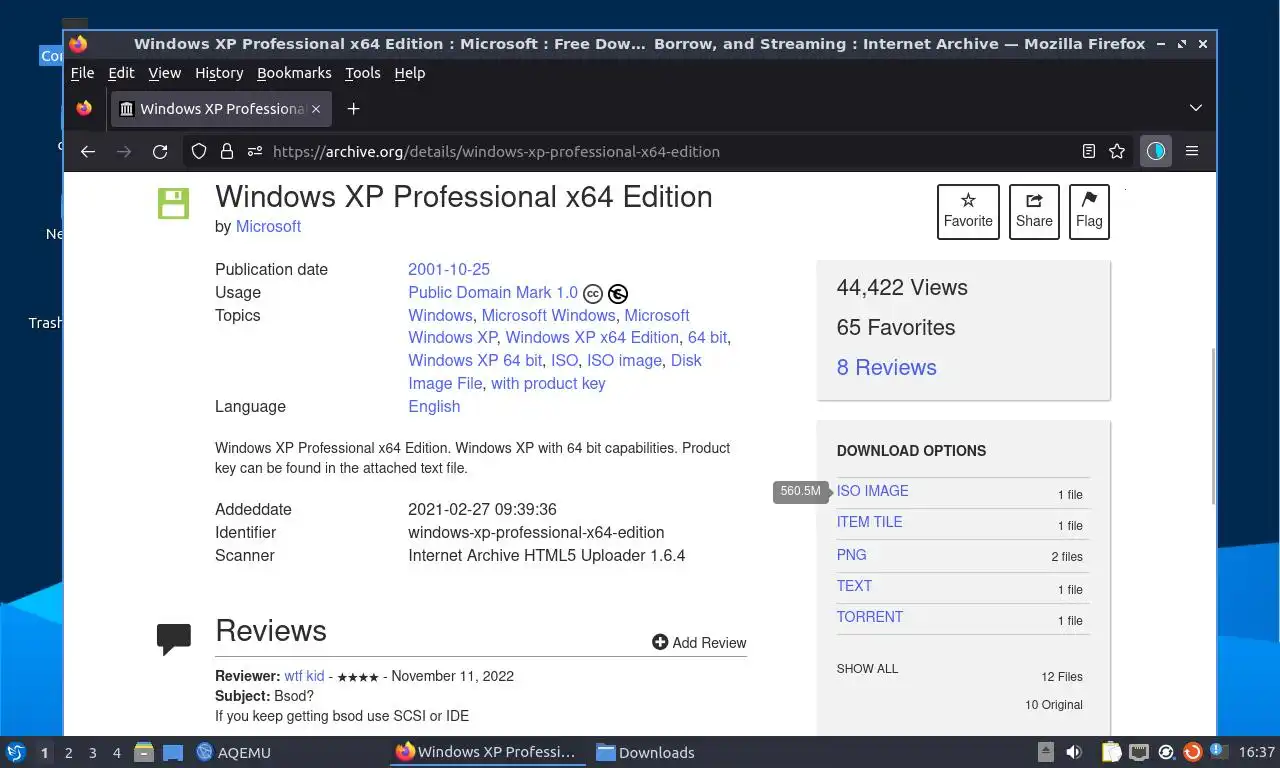Favorite this item with the star button
Image resolution: width=1280 pixels, height=768 pixels.
[x=968, y=211]
